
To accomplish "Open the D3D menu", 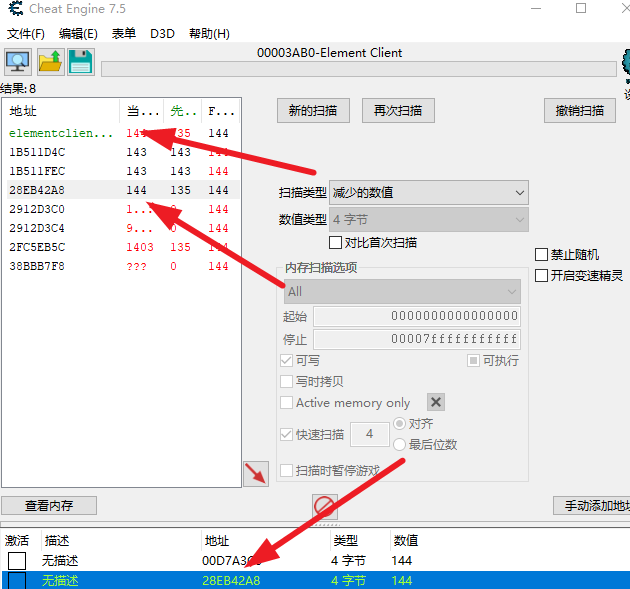I will coord(162,34).
